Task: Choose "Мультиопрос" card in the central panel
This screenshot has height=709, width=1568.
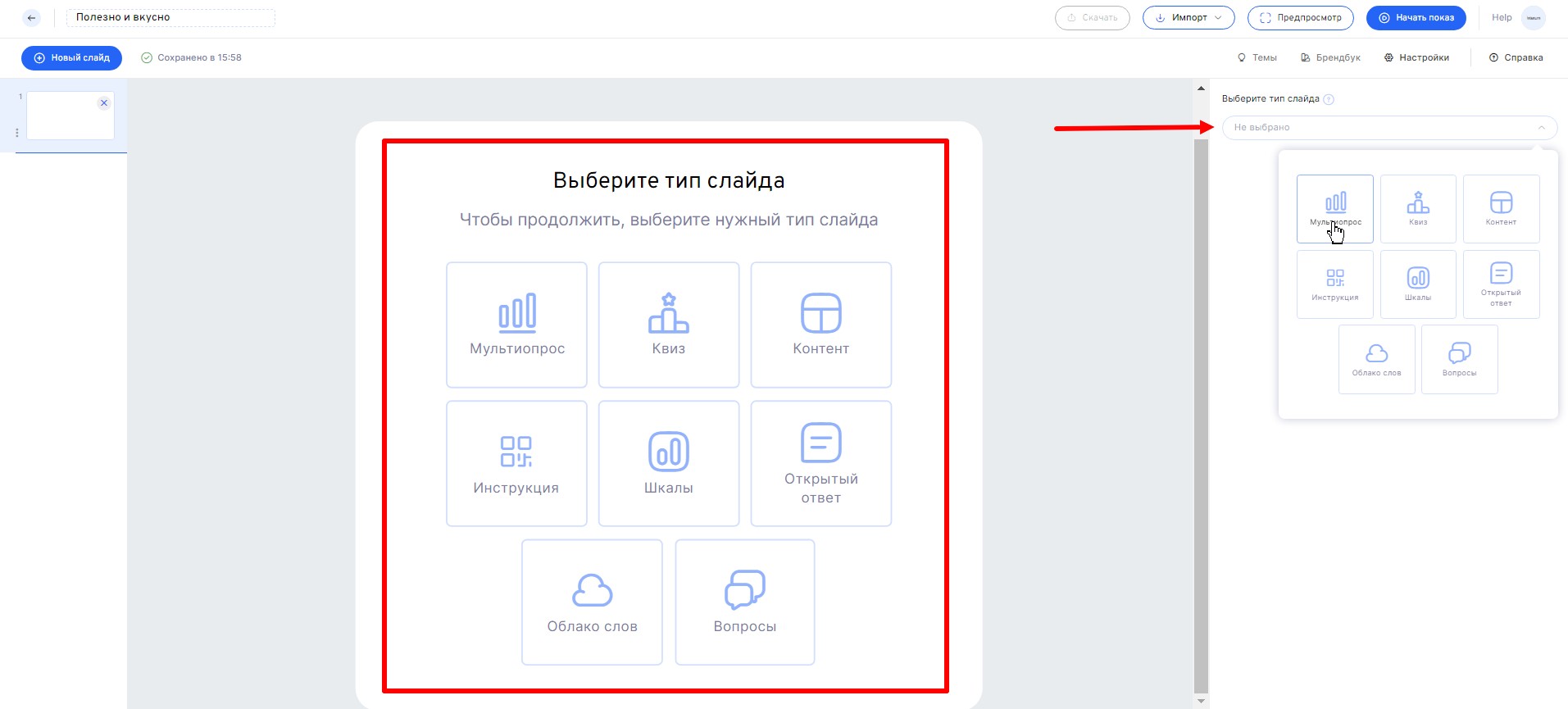Action: 516,325
